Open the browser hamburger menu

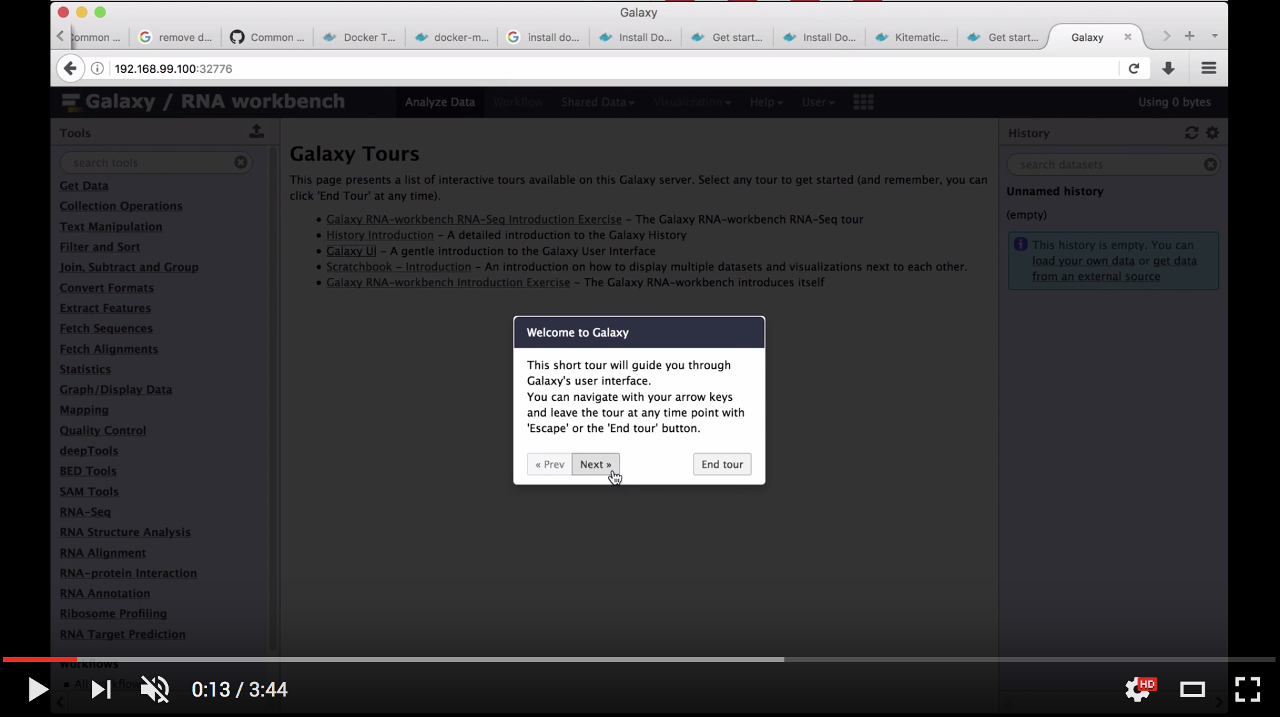tap(1209, 68)
